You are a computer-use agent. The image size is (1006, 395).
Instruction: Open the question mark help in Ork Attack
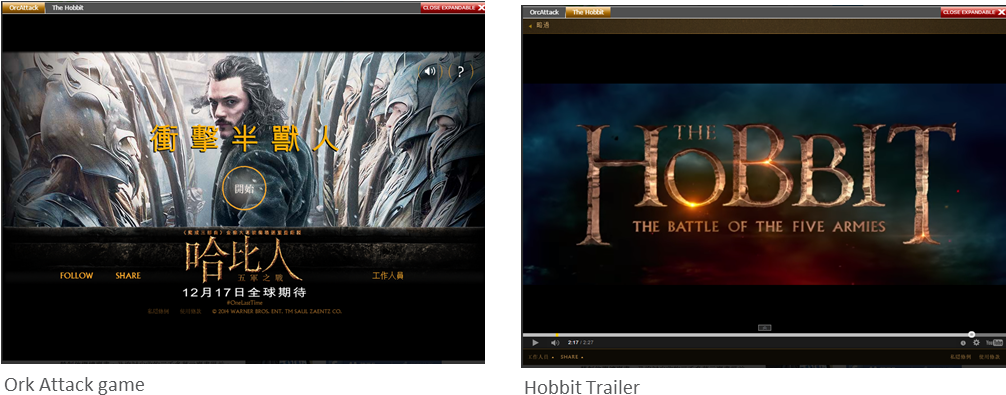(461, 71)
